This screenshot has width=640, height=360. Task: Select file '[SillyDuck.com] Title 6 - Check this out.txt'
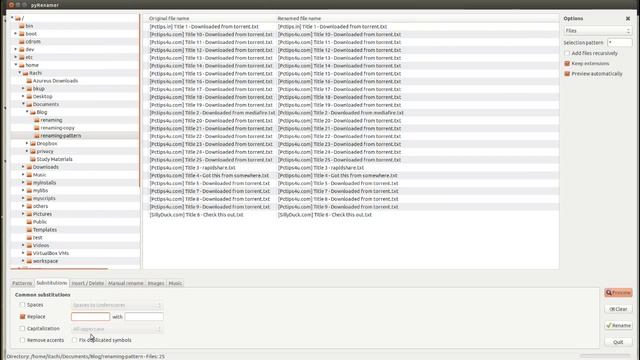tap(196, 215)
